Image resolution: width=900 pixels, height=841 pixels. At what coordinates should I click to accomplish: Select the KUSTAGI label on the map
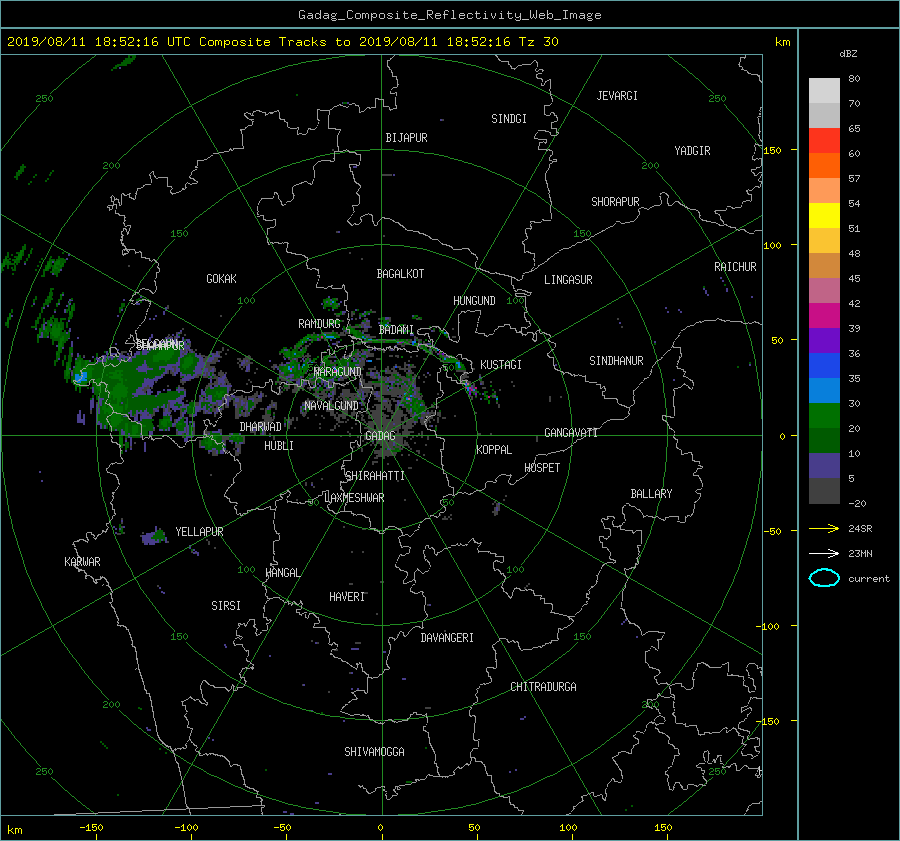(x=501, y=365)
